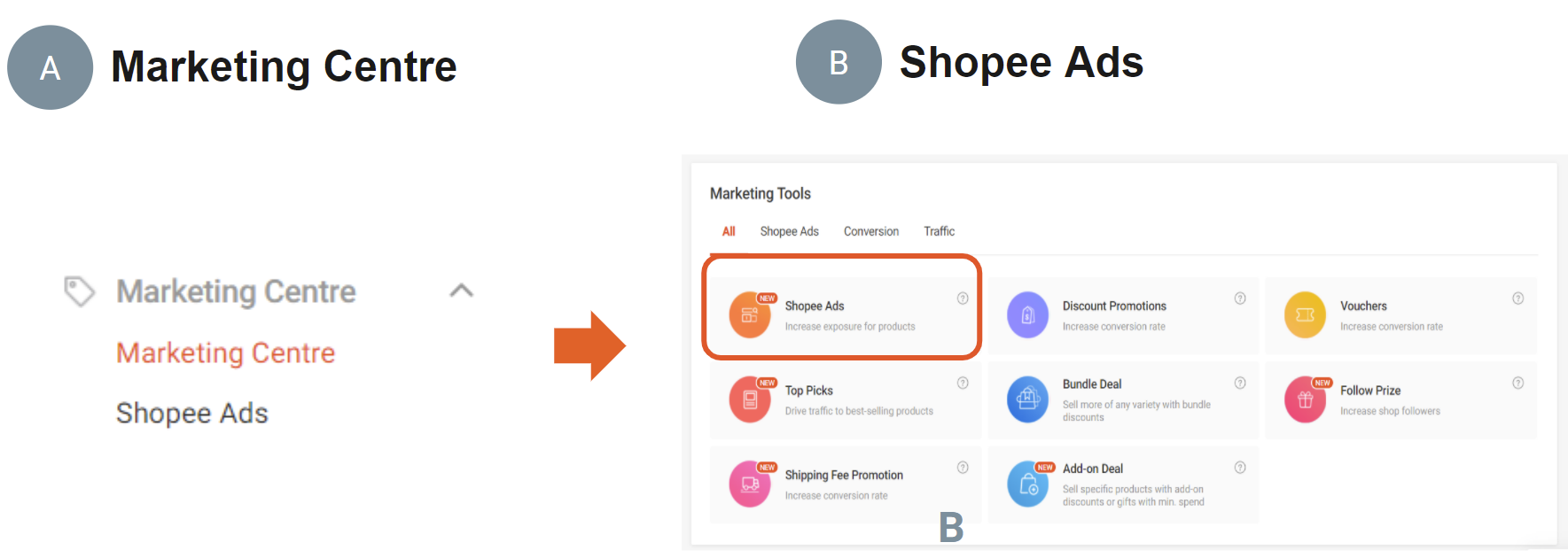
Task: Collapse the Marketing Centre sidebar chevron
Action: point(462,291)
